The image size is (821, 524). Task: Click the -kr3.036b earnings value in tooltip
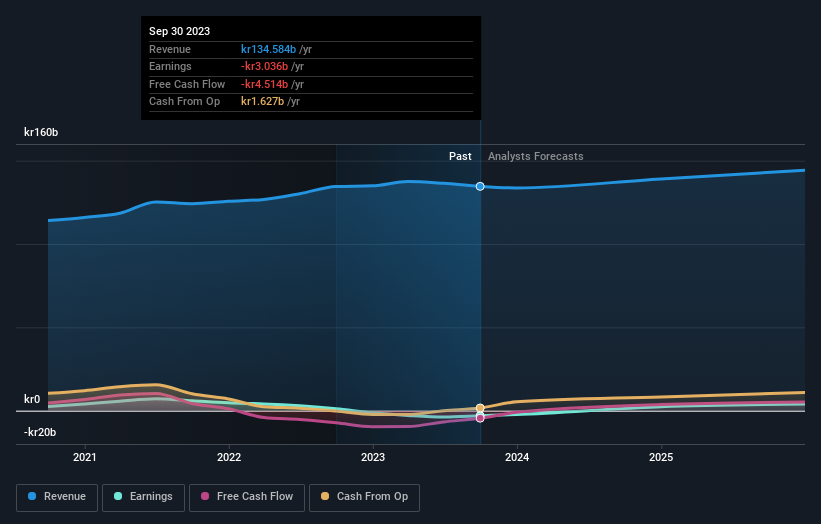[x=264, y=66]
